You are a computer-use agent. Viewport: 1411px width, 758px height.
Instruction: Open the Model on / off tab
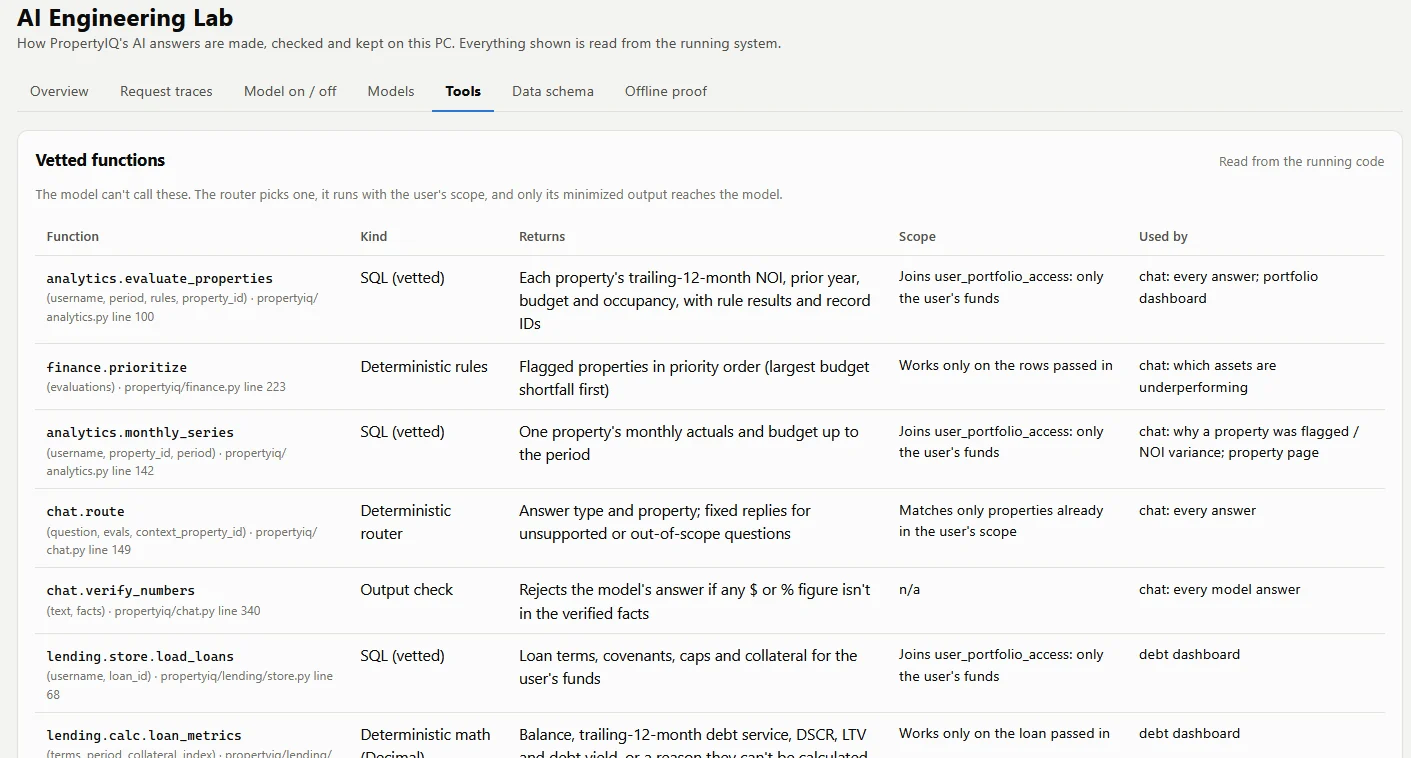[x=290, y=91]
